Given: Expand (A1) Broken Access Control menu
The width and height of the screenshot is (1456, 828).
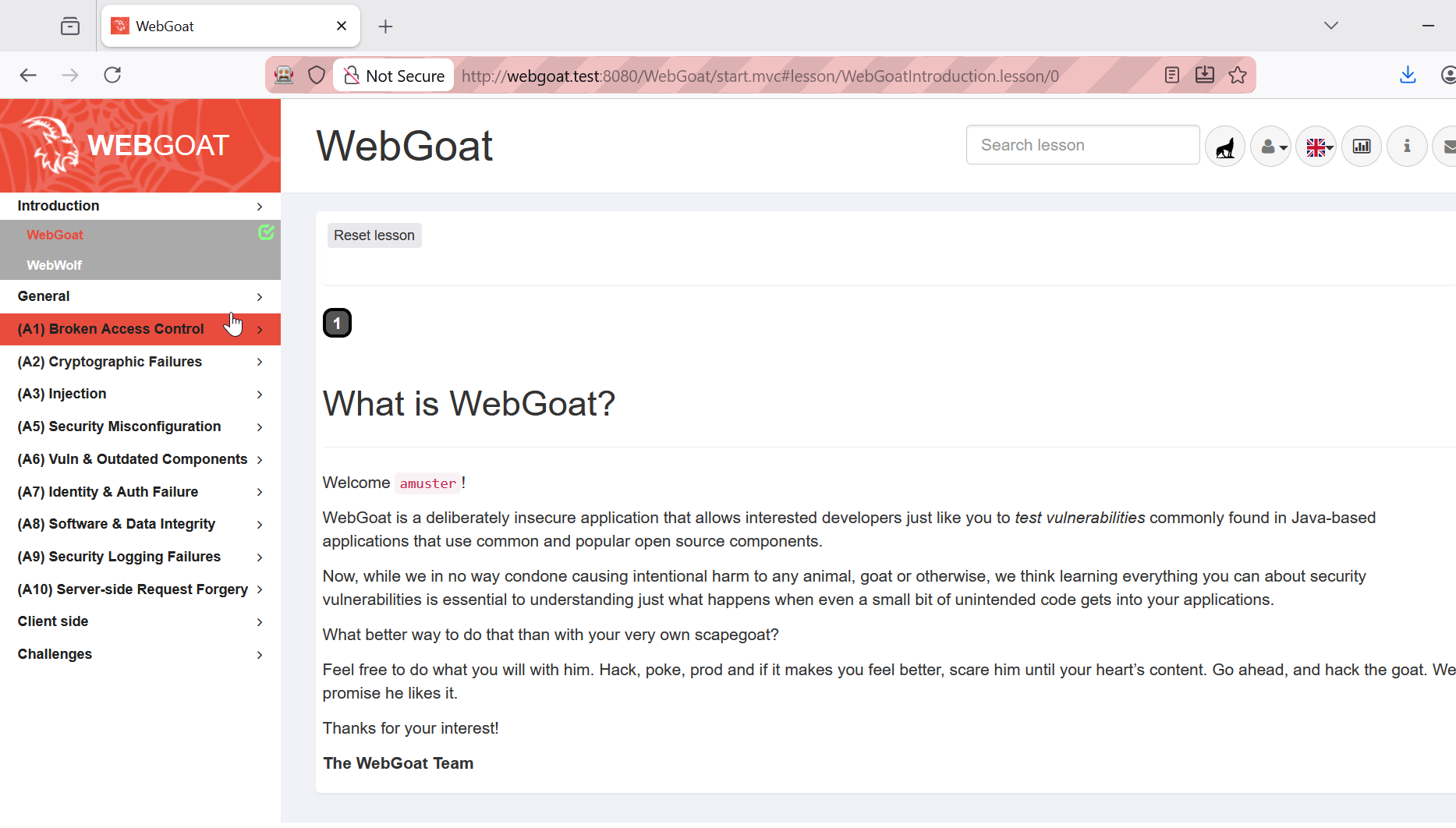Looking at the screenshot, I should (x=140, y=329).
